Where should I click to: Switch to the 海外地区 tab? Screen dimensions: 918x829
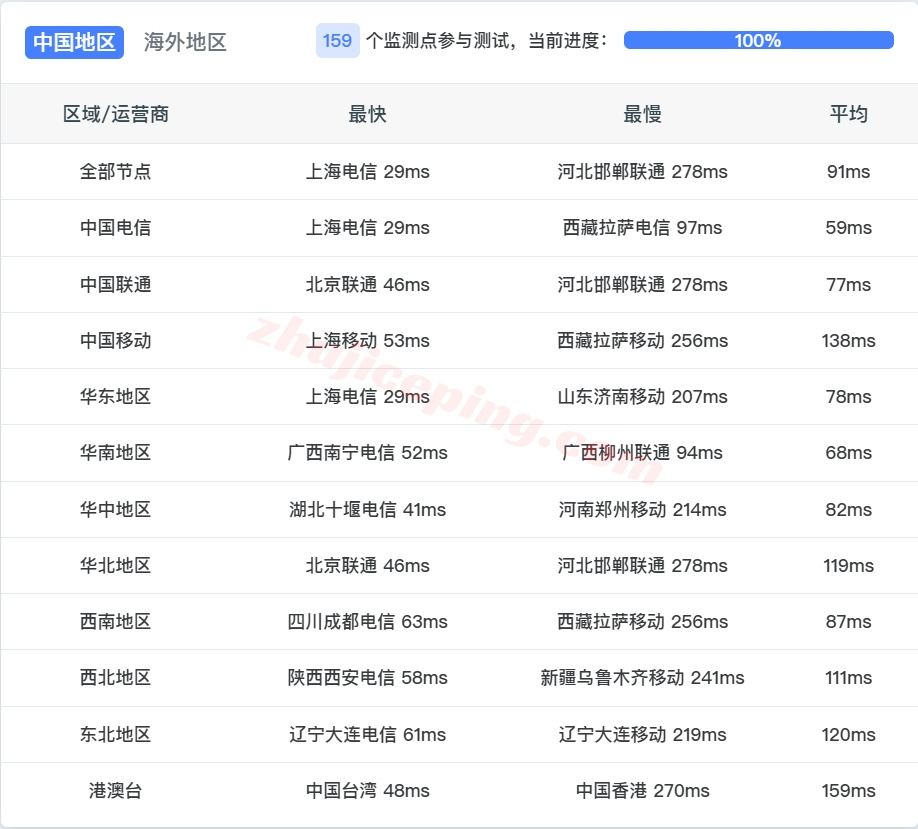tap(184, 42)
